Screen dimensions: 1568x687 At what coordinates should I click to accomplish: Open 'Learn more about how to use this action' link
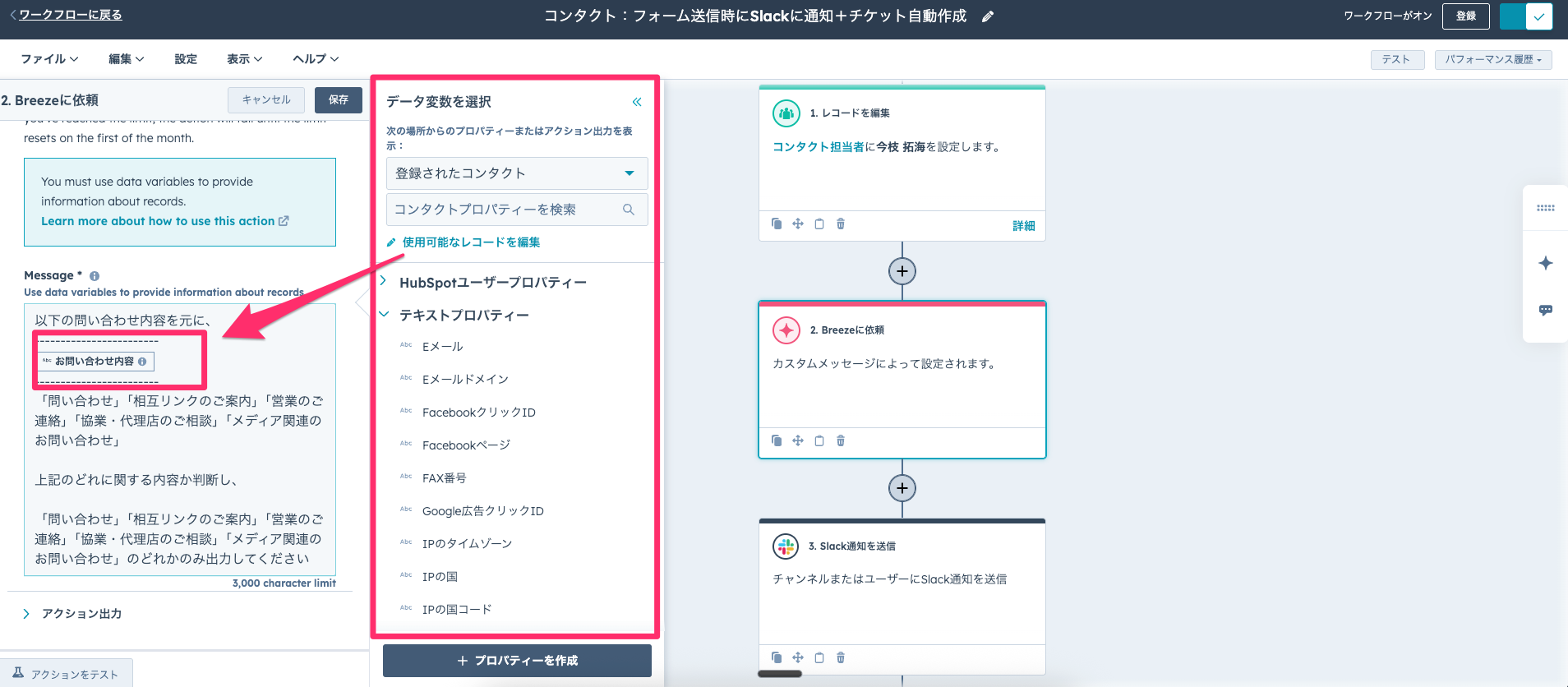(164, 221)
